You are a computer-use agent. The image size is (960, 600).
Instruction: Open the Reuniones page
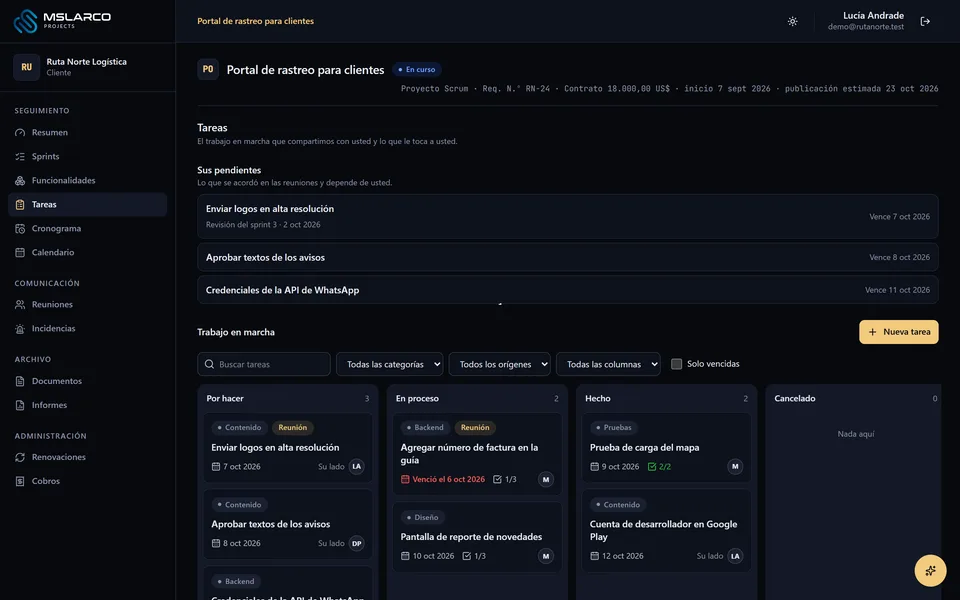pyautogui.click(x=88, y=304)
